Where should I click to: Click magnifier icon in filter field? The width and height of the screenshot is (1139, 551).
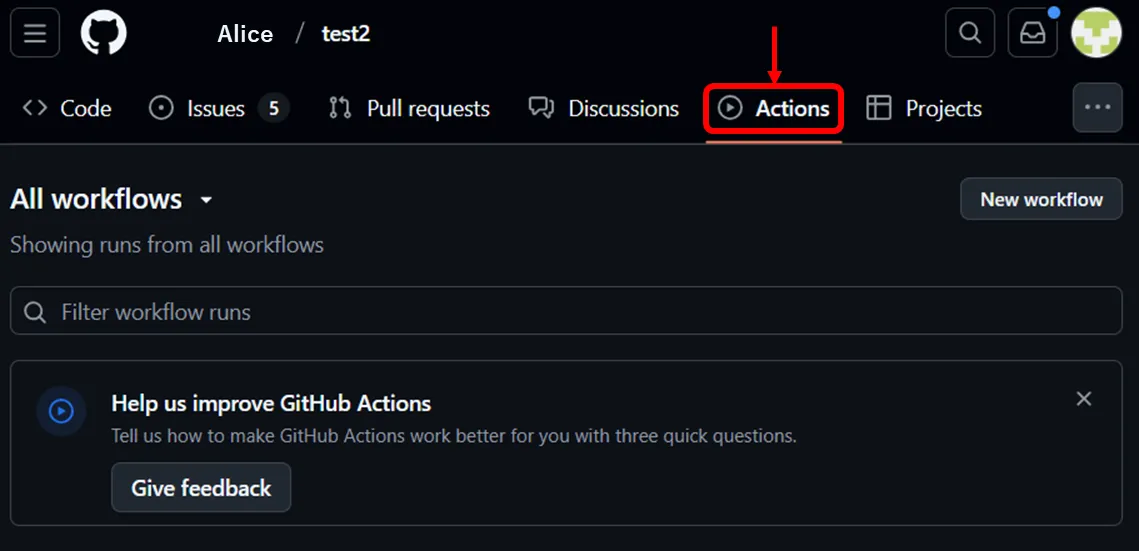pos(35,312)
